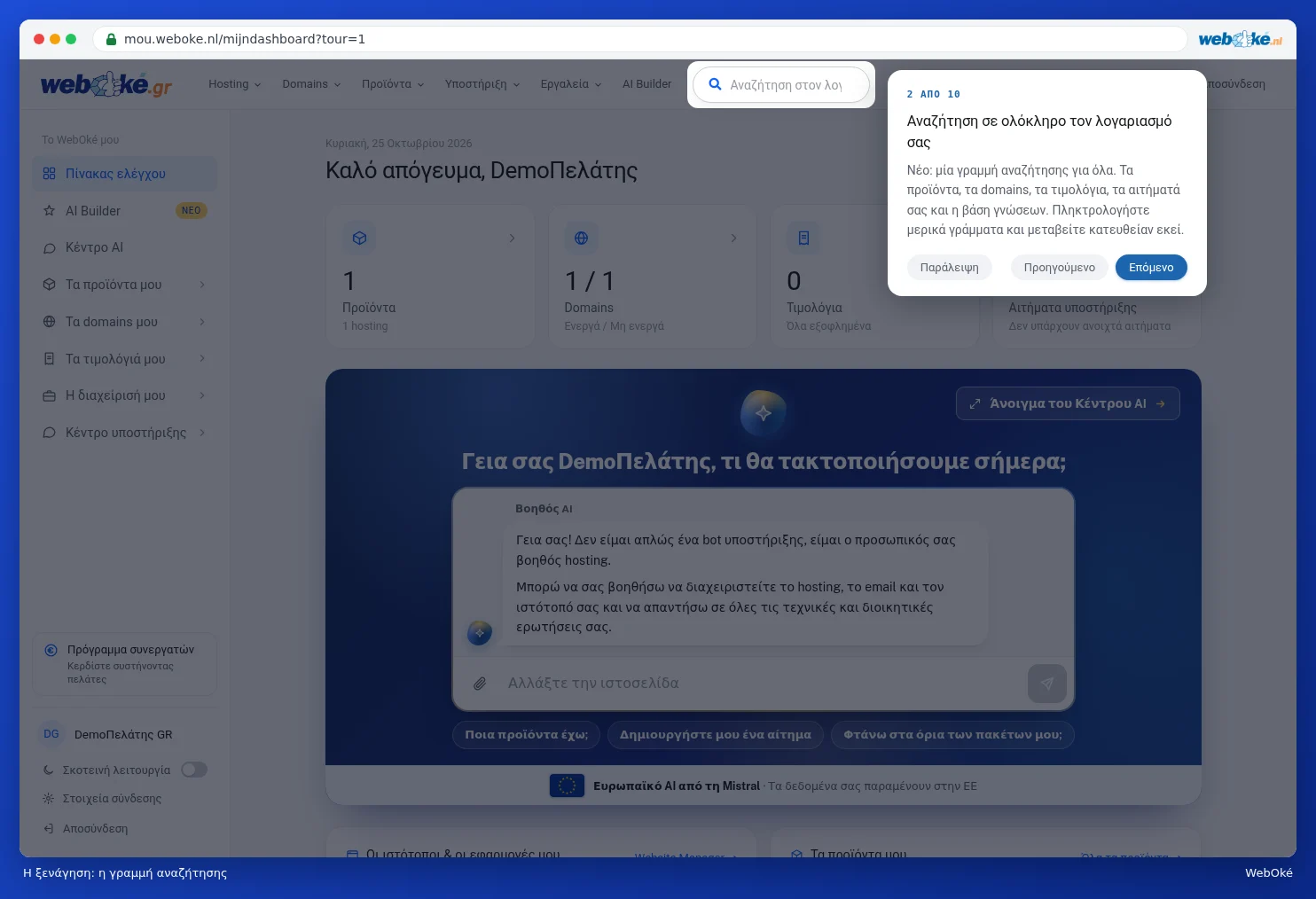1316x899 pixels.
Task: Click the Ποια προϊόντα έχω; suggestion chip
Action: click(527, 735)
